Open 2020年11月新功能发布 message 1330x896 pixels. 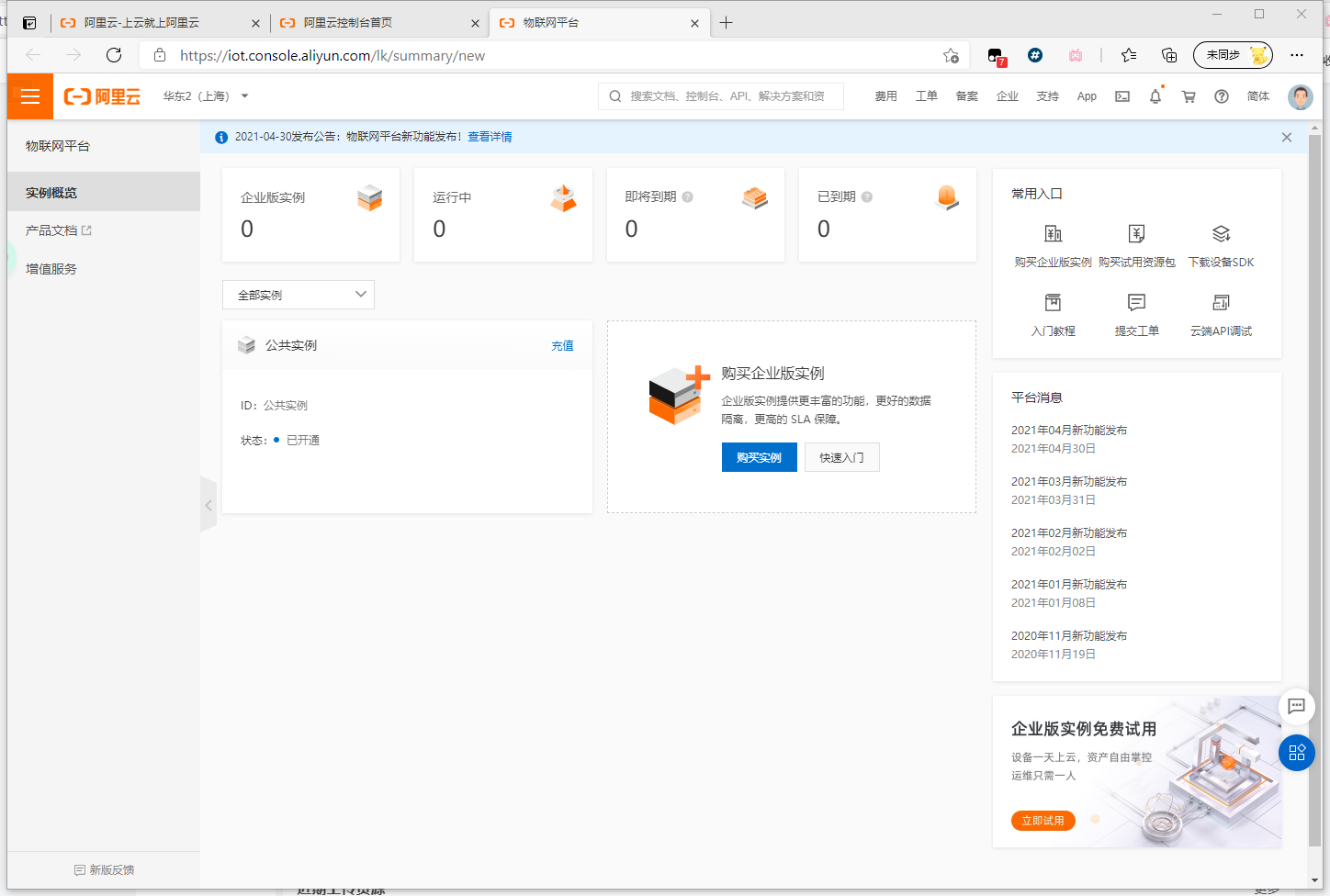tap(1069, 636)
